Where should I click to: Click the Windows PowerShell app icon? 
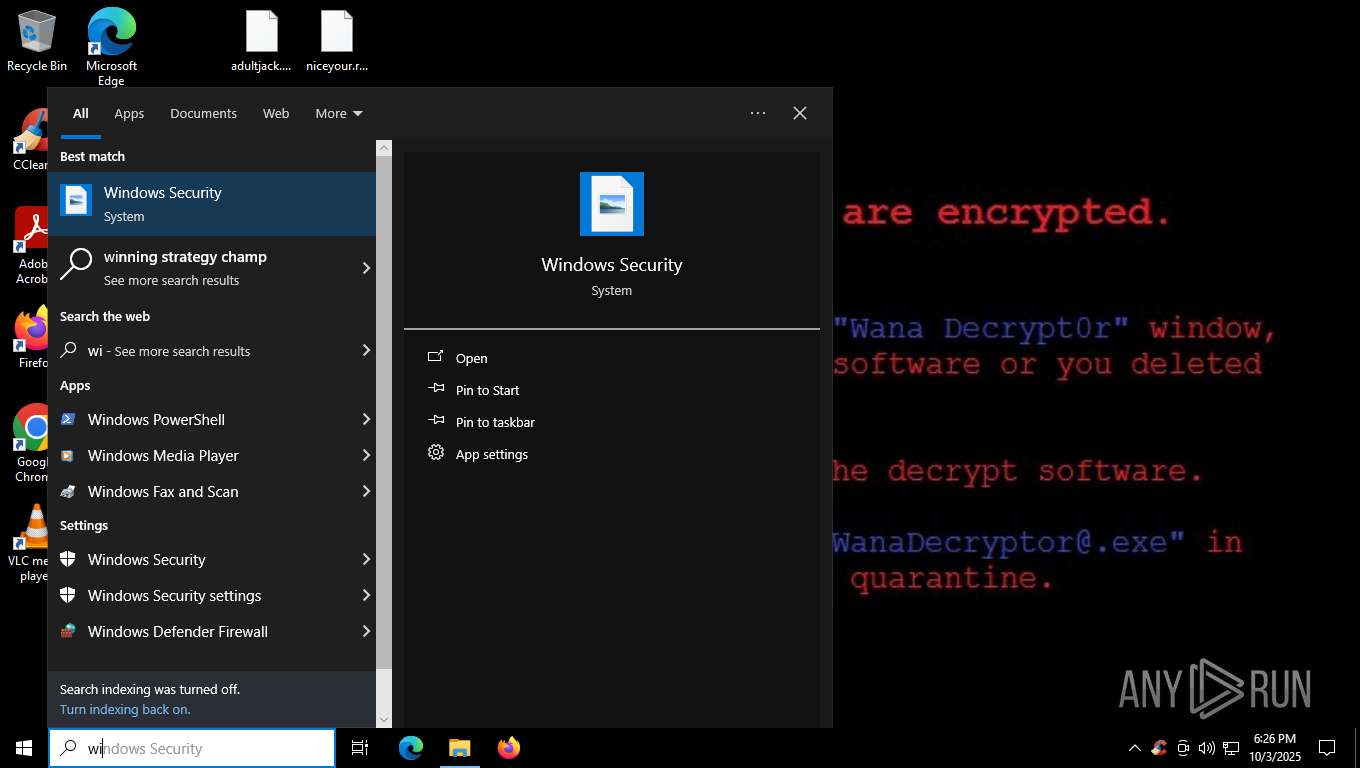68,420
